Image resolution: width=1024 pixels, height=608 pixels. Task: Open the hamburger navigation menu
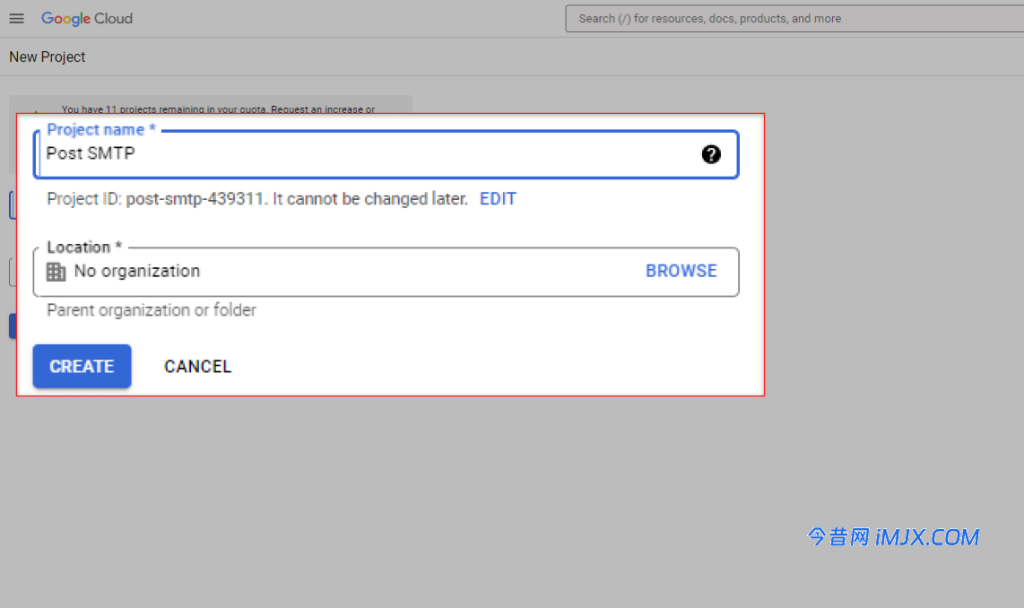[x=16, y=18]
